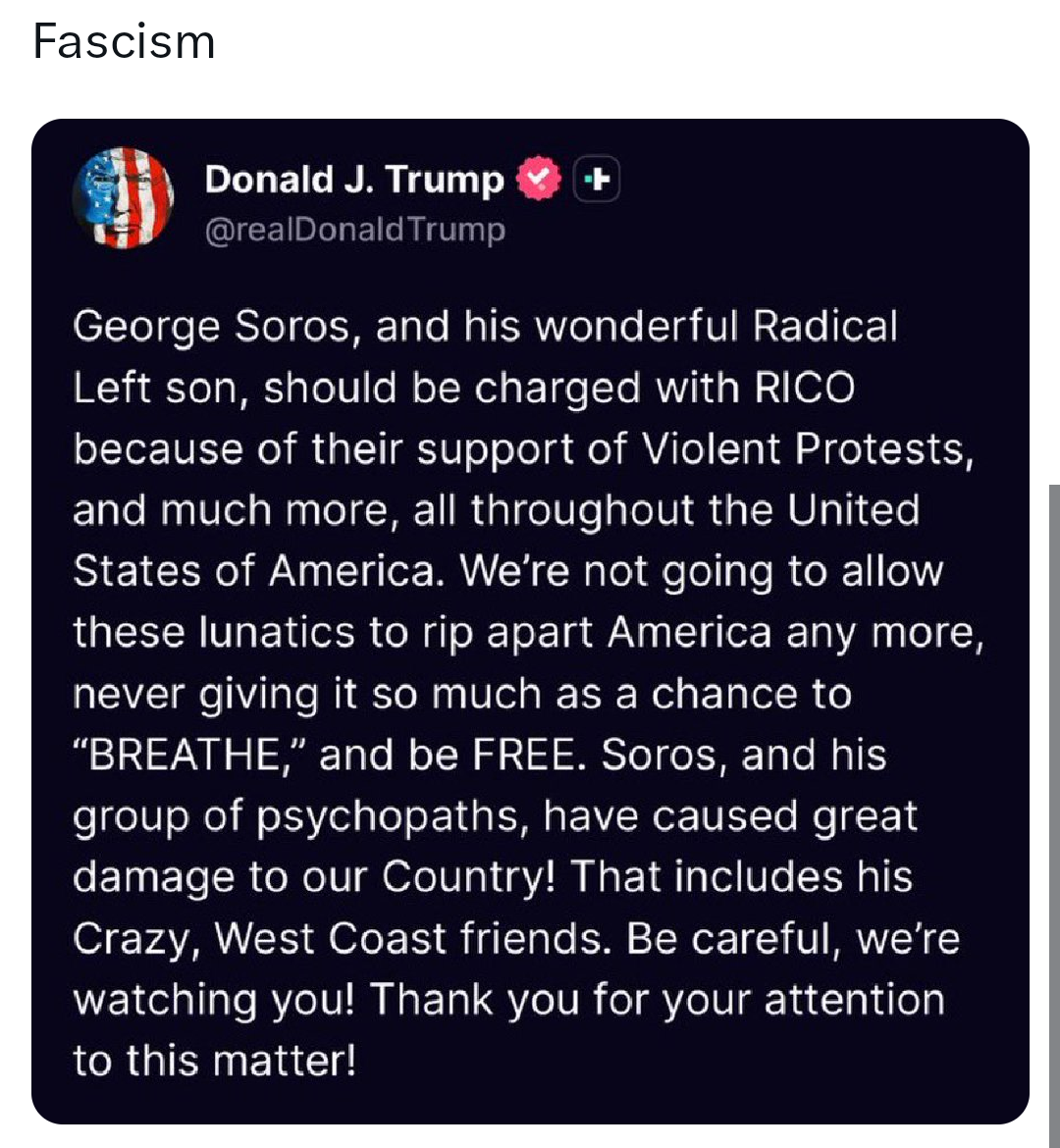Click the phrase "Violent Protests" in the post
1060x1148 pixels.
(804, 448)
